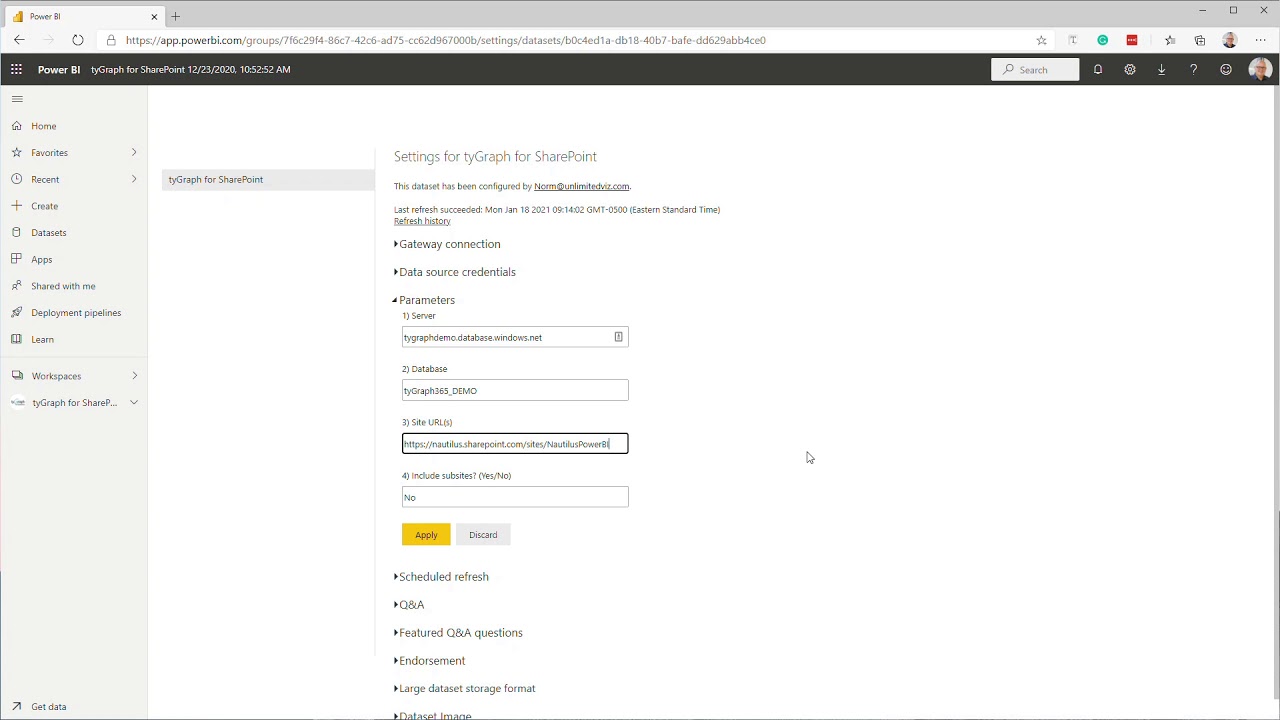This screenshot has width=1280, height=720.
Task: Expand the Workspaces flyout chevron
Action: 134,376
